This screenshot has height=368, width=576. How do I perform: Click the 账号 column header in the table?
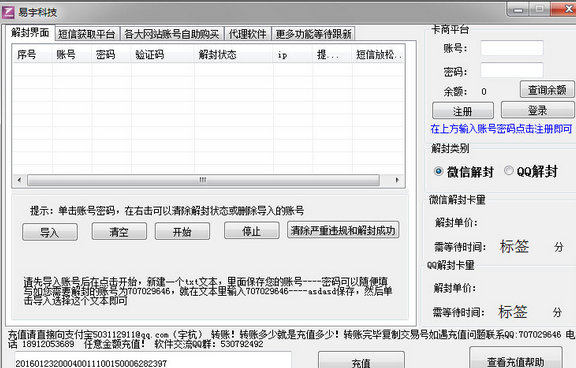coord(72,55)
